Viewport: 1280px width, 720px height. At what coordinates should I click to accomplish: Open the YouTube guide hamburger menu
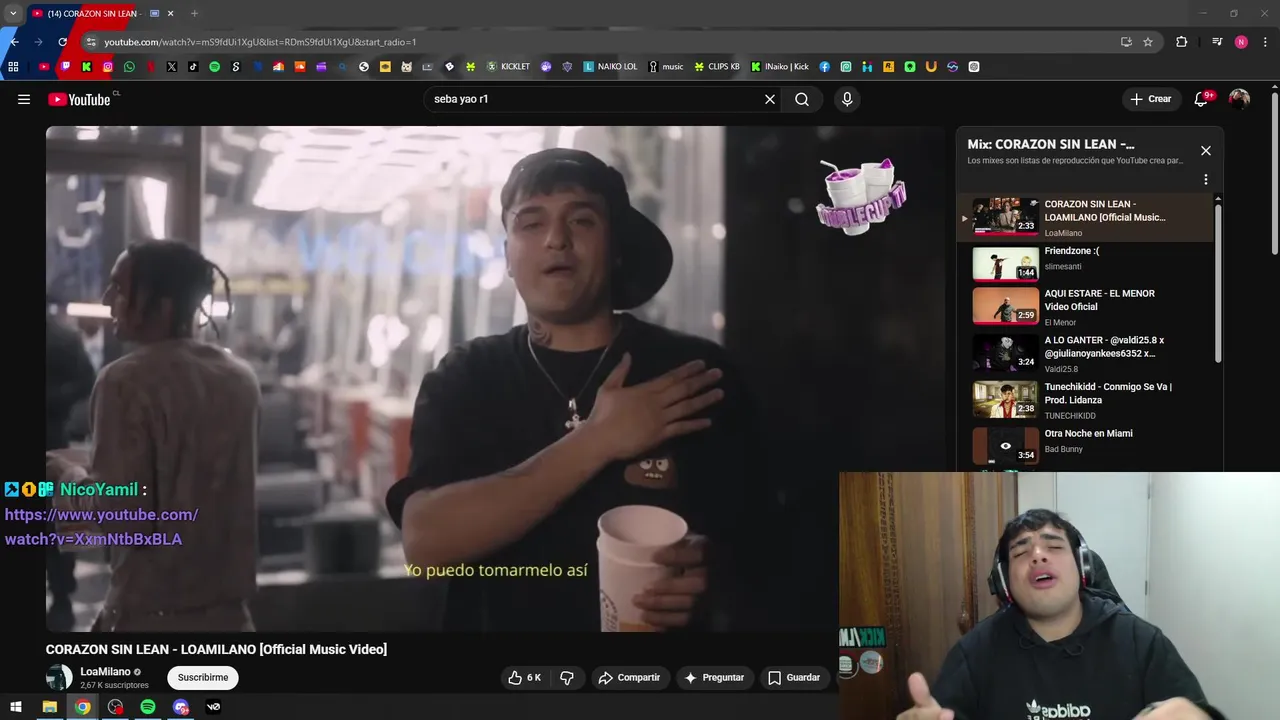click(x=24, y=99)
